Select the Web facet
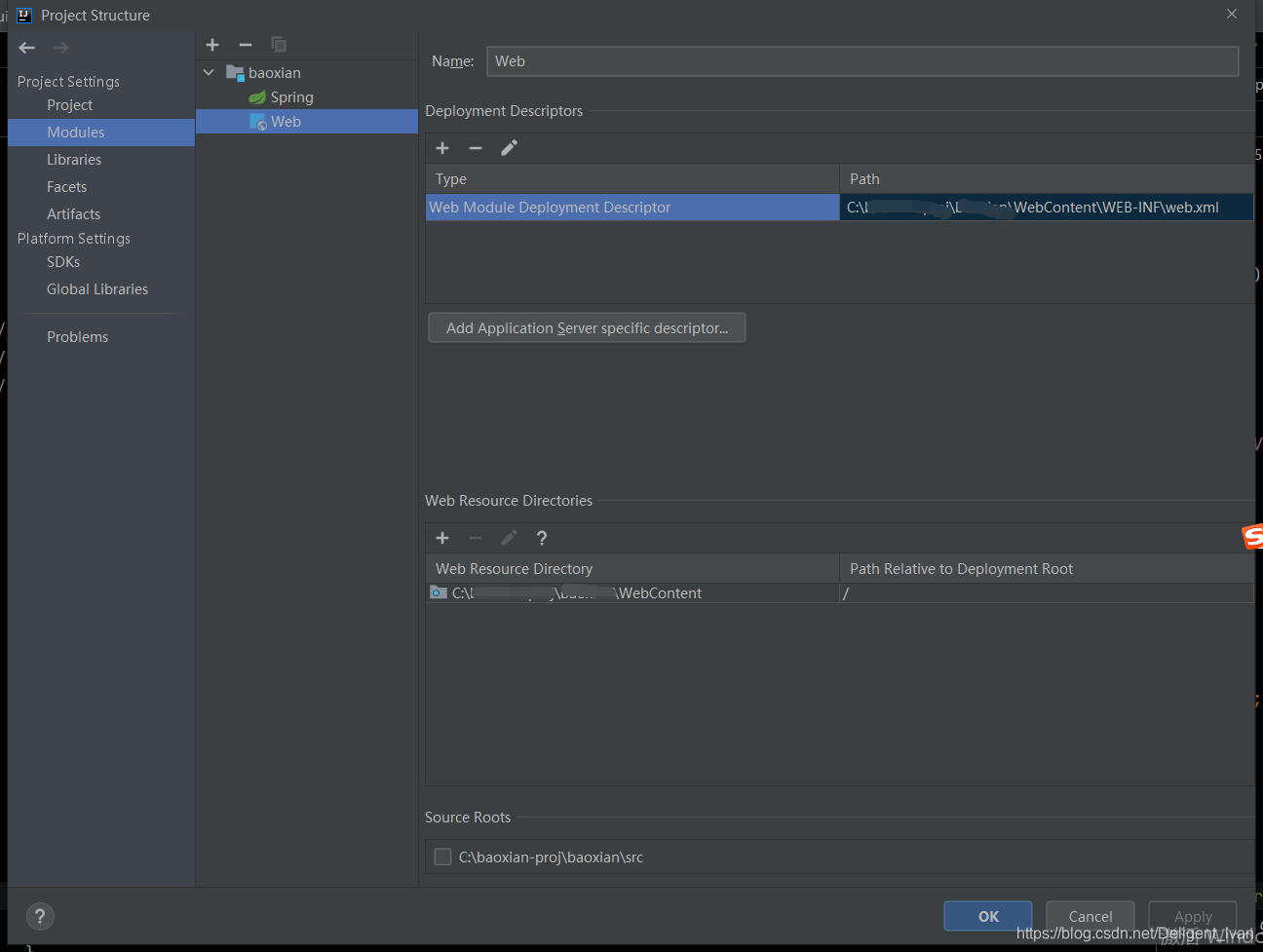Screen dimensions: 1263x952 click(x=307, y=122)
